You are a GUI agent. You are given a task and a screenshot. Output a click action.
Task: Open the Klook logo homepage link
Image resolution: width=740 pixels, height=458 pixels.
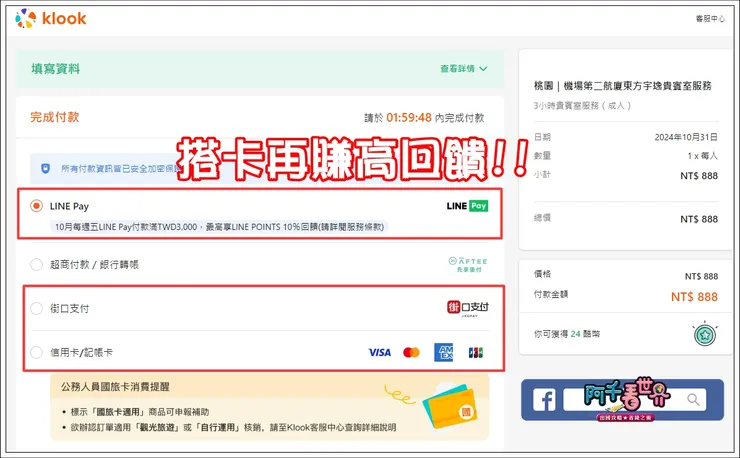point(50,19)
